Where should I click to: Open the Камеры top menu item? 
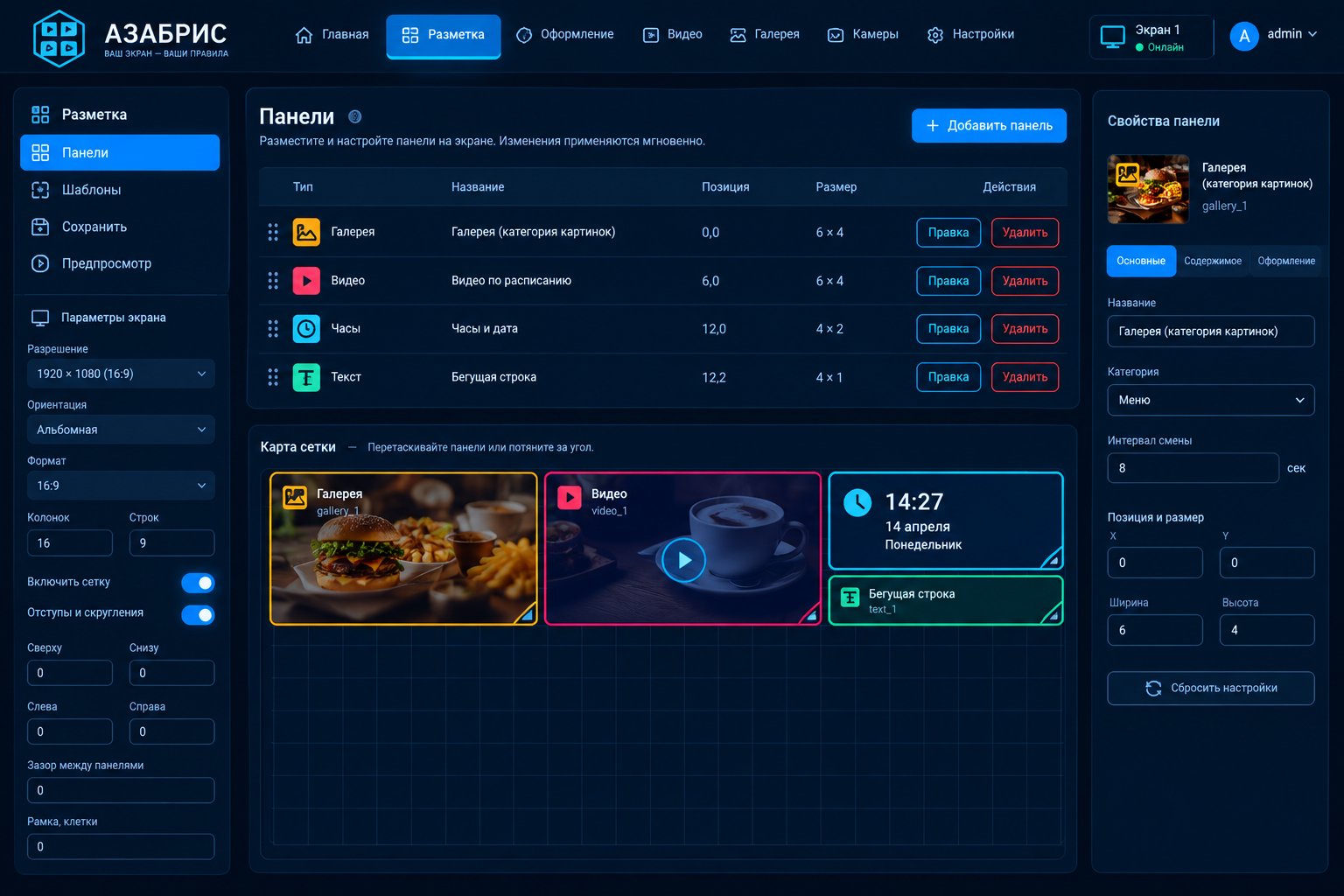coord(863,35)
